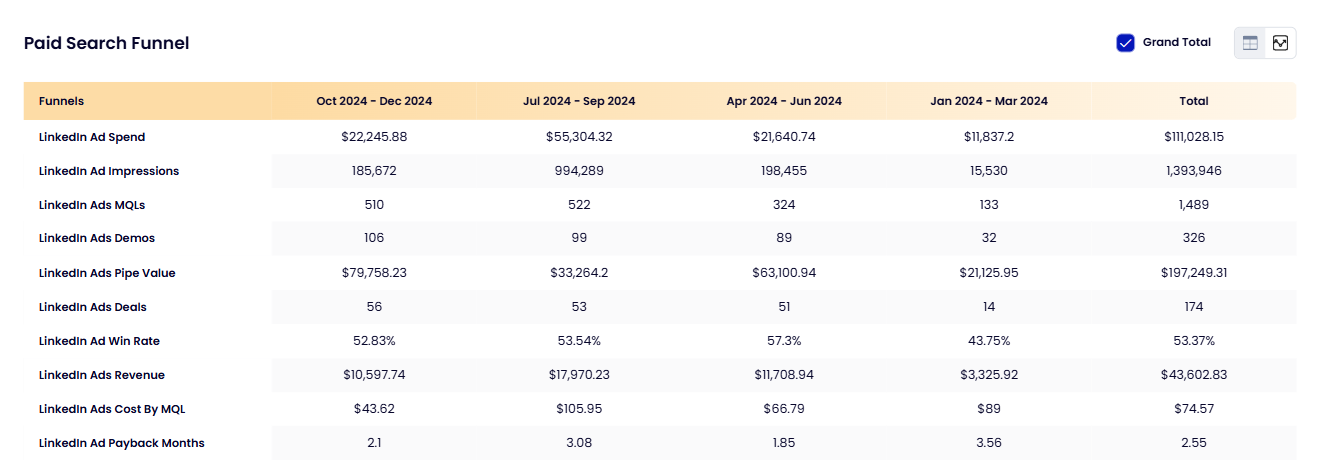Click the LinkedIn Ad Spend row label
Image resolution: width=1324 pixels, height=469 pixels.
pyautogui.click(x=92, y=137)
